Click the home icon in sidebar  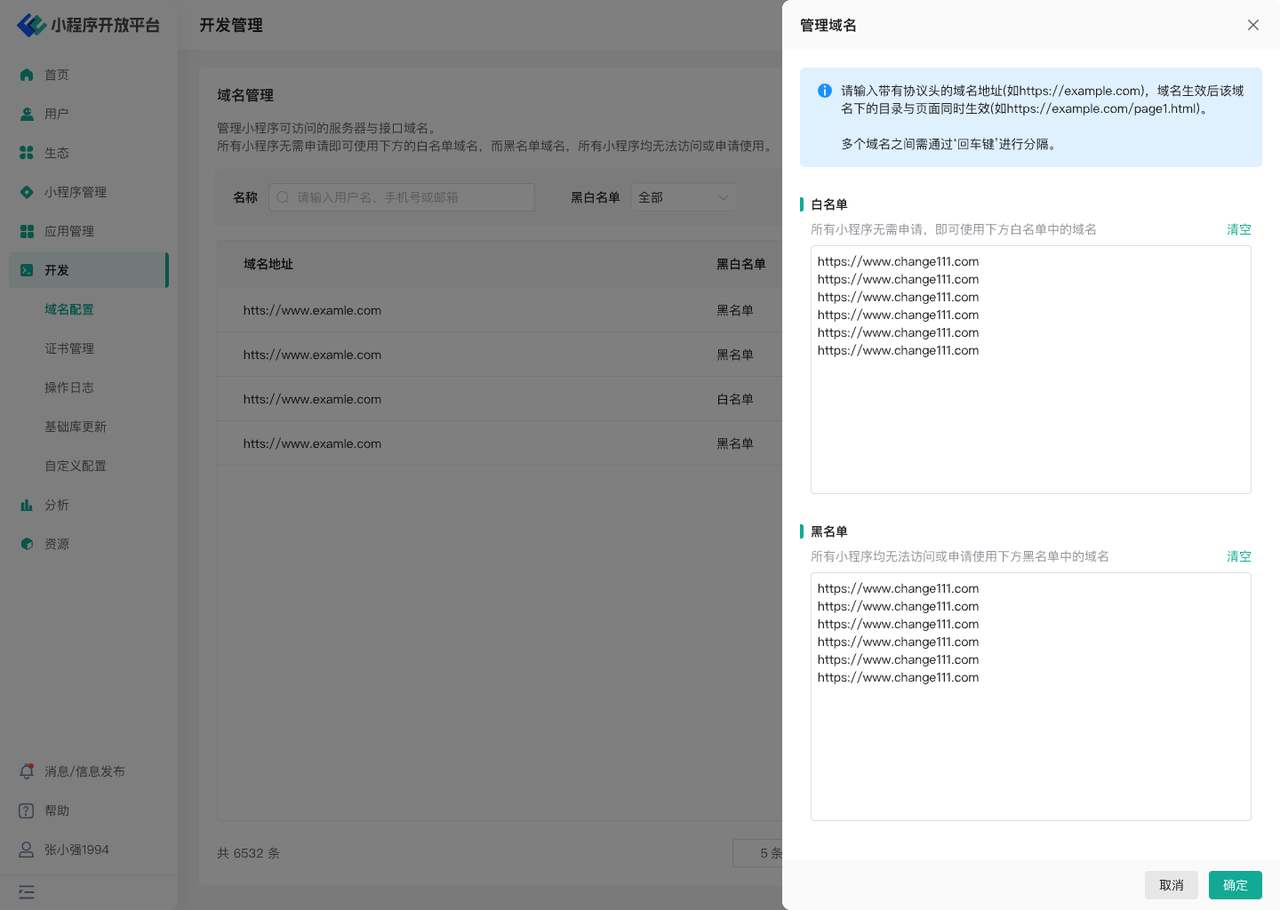click(x=27, y=75)
